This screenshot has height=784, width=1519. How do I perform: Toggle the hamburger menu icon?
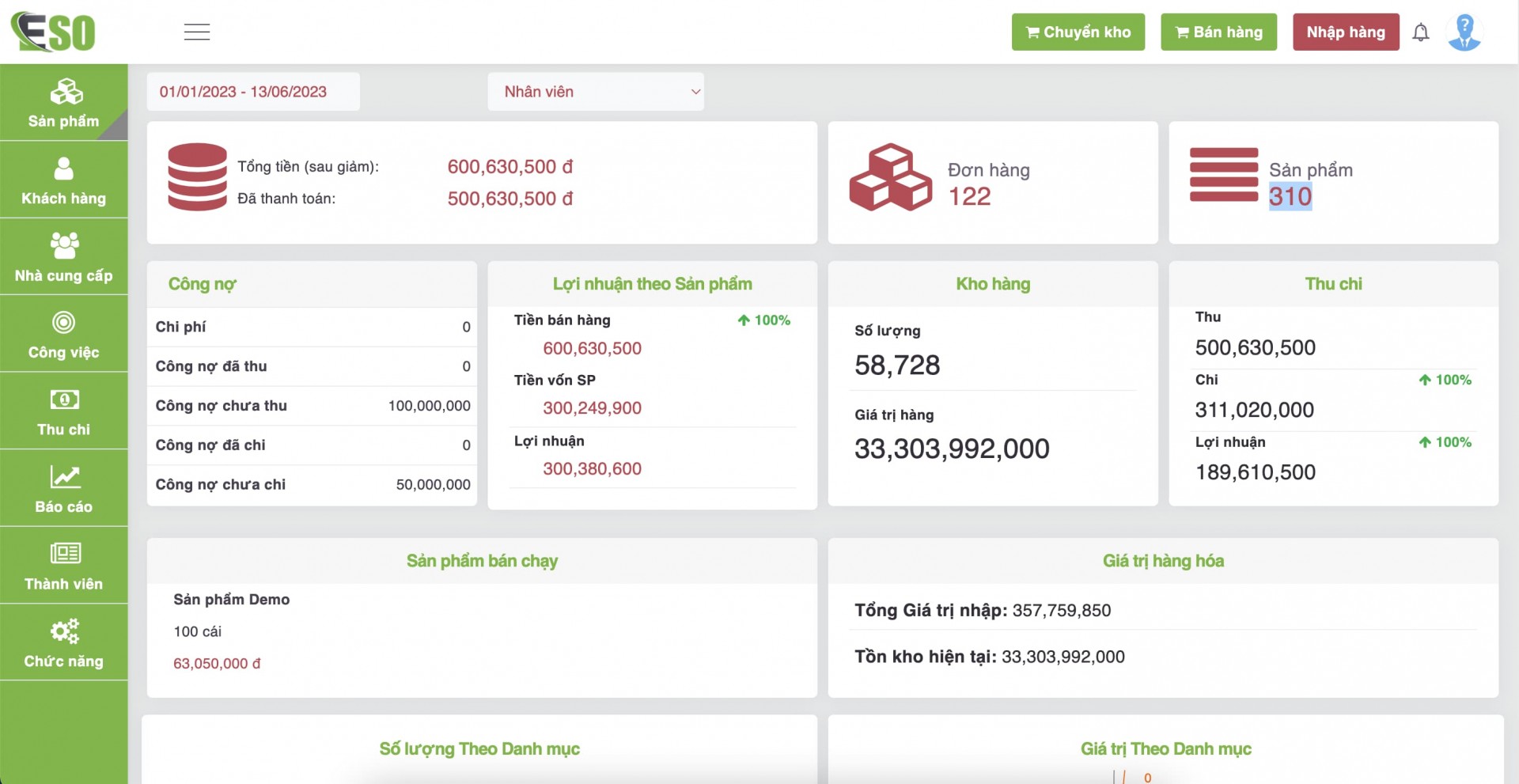(x=197, y=32)
